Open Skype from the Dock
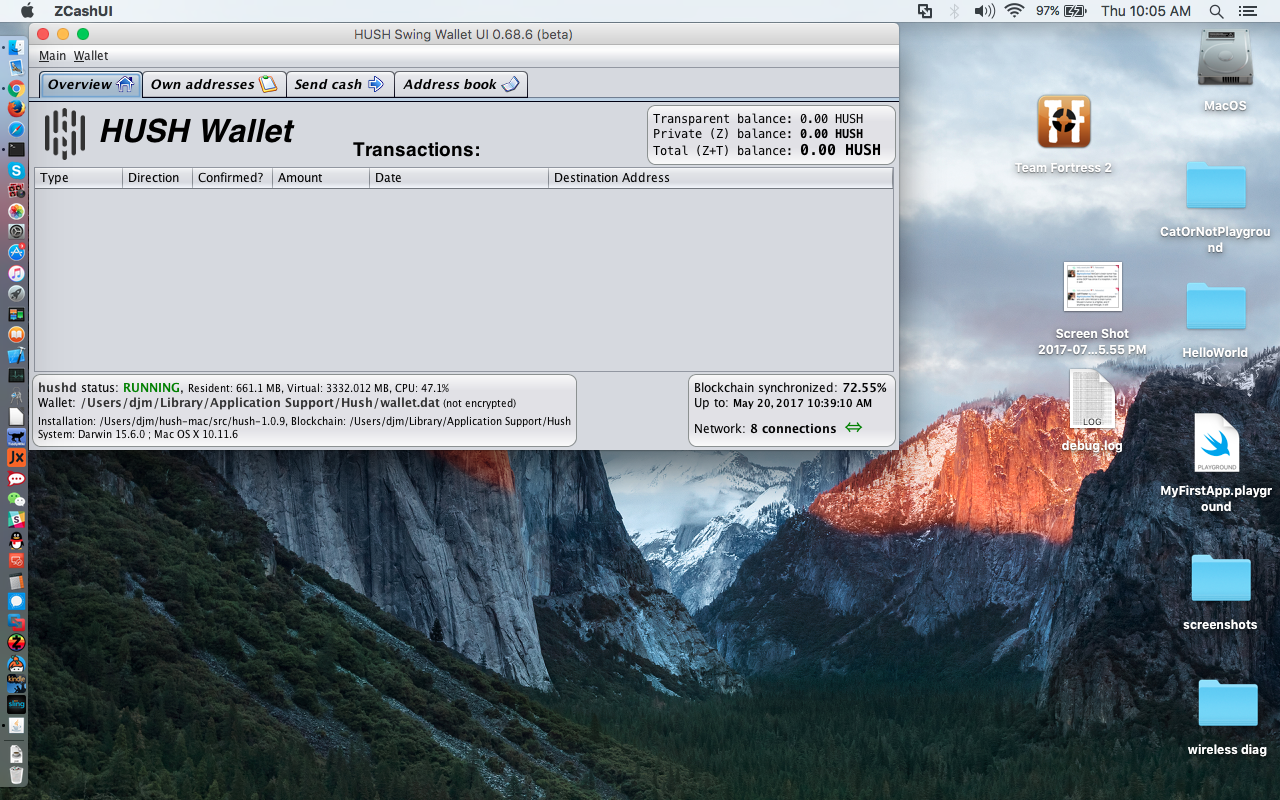1280x800 pixels. (x=16, y=170)
